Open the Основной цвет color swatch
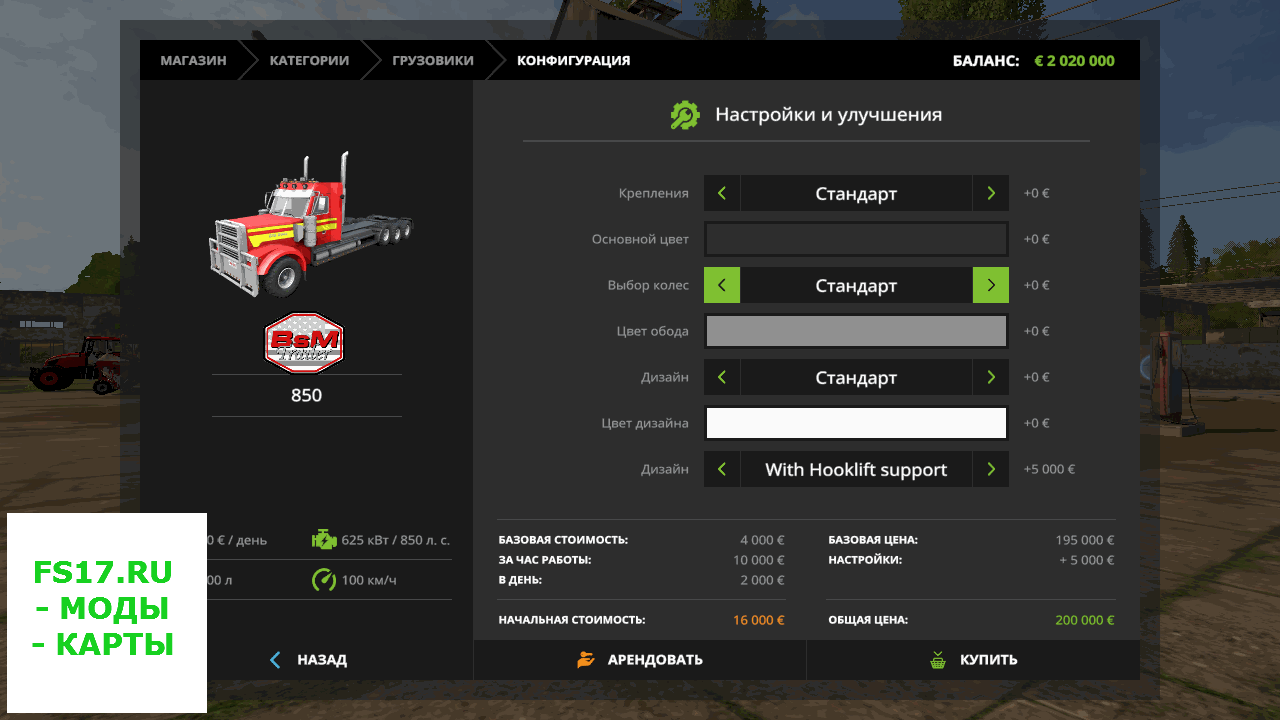 click(856, 239)
